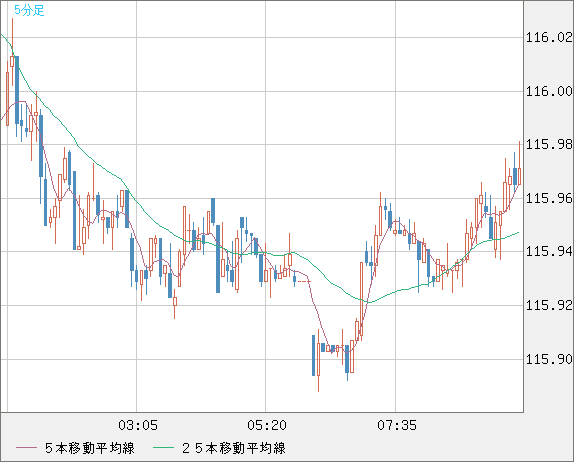
Task: Click the 5本移動平均線 legend text
Action: (x=90, y=448)
